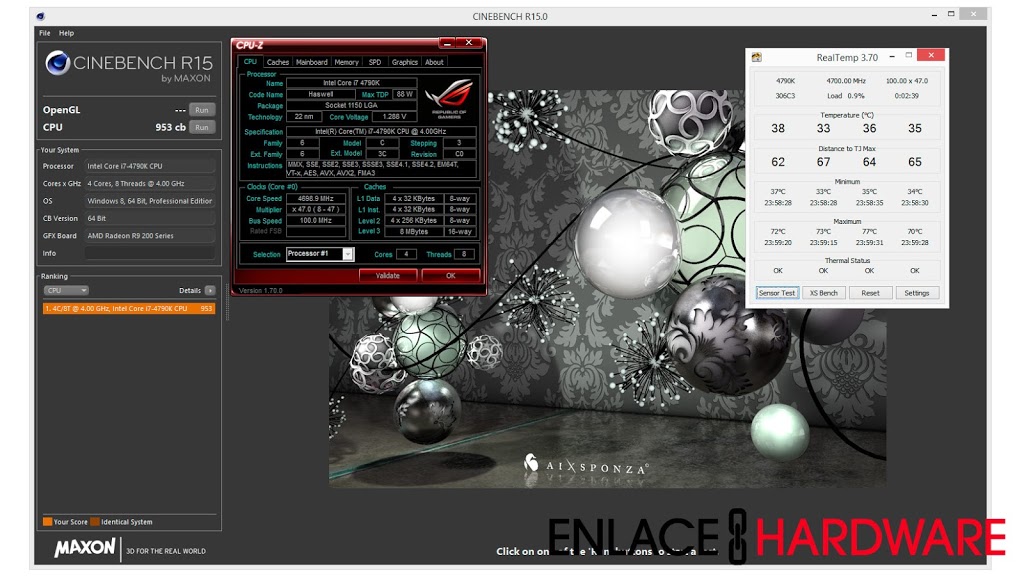Viewport: 1024px width, 576px height.
Task: Open the Graphics tab in CPU-Z
Action: (x=404, y=62)
